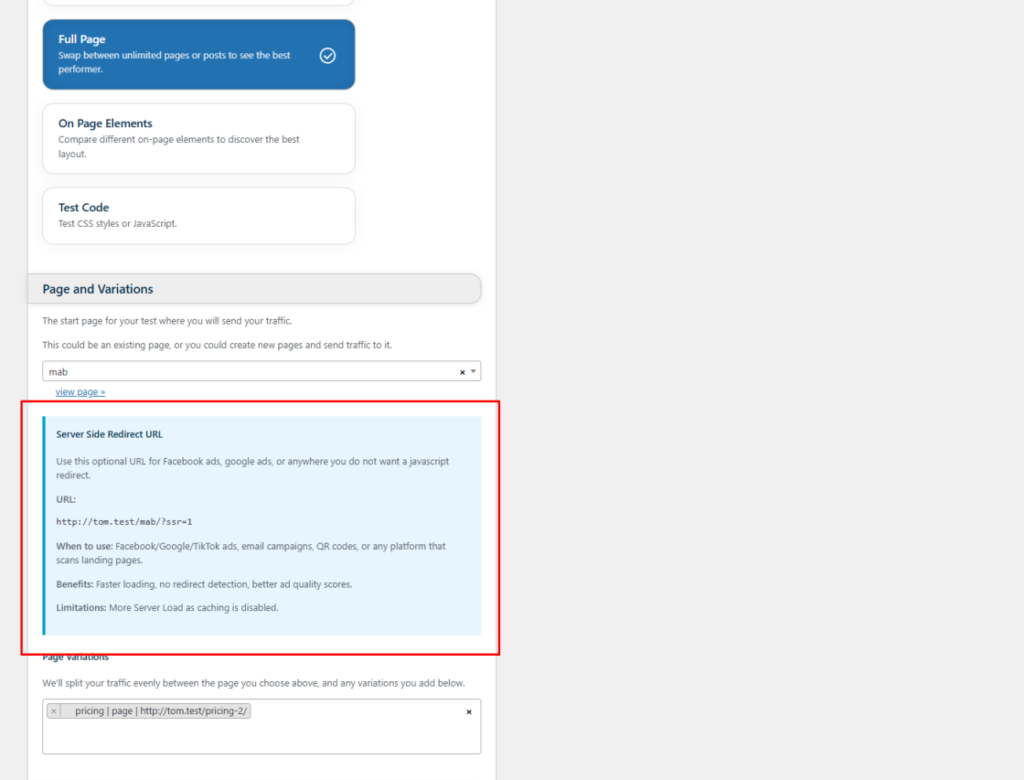Choose the On Page Elements test type
The height and width of the screenshot is (780, 1024).
[199, 138]
